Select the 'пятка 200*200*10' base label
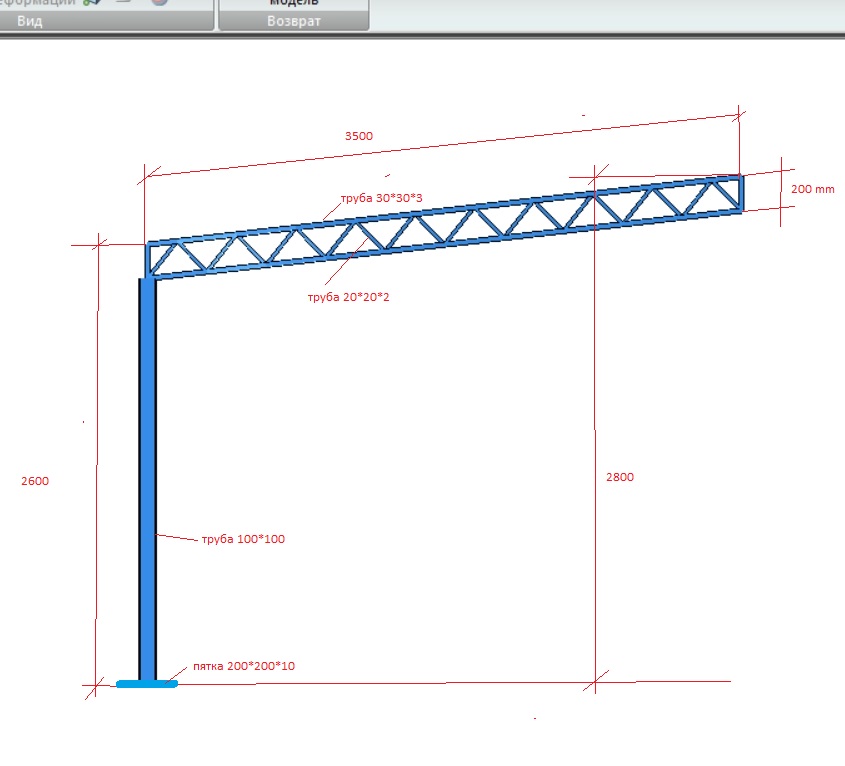Image resolution: width=845 pixels, height=766 pixels. (244, 666)
